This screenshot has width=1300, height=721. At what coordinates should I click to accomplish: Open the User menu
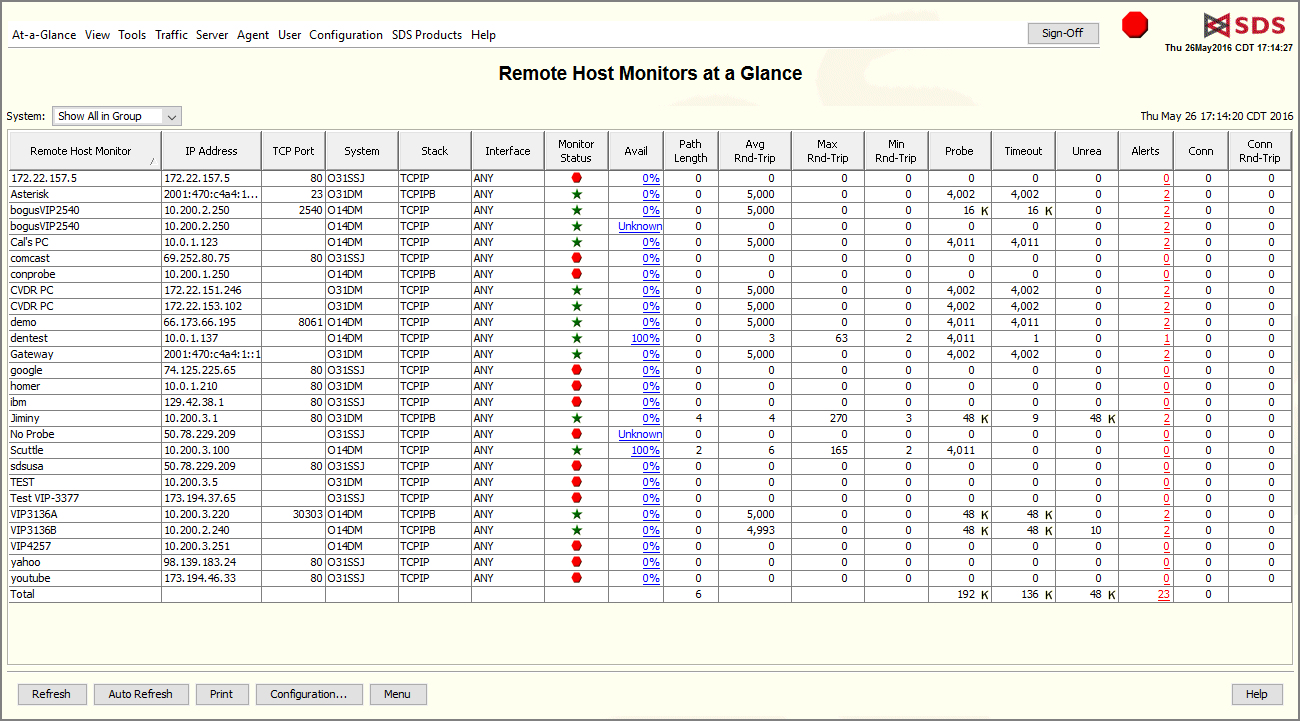pyautogui.click(x=290, y=35)
